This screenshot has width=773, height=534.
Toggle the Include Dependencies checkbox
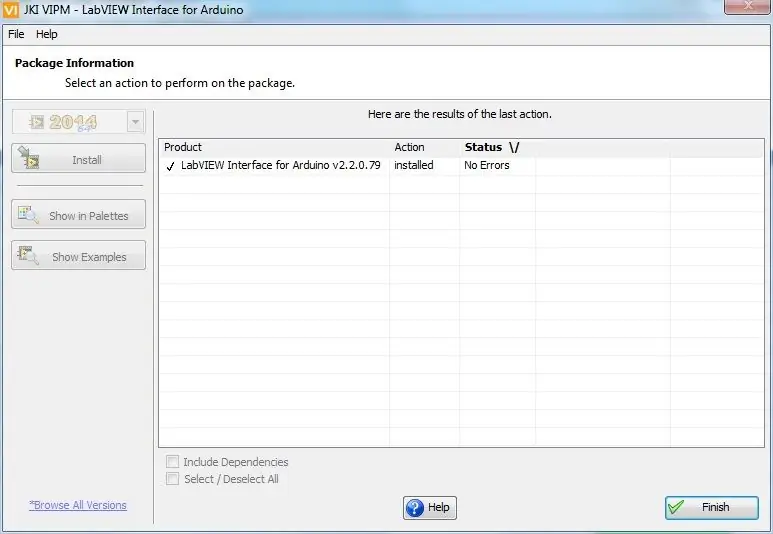[x=173, y=462]
